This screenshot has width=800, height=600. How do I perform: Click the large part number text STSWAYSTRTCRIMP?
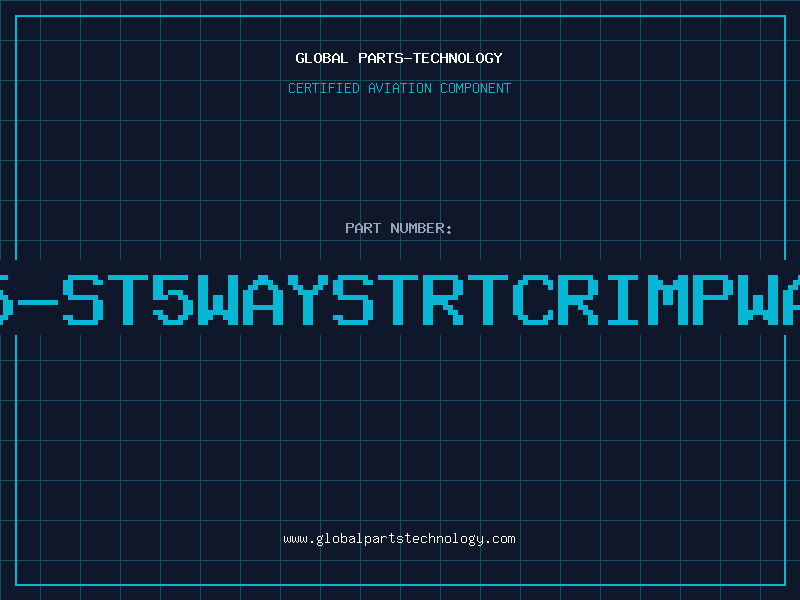(400, 300)
